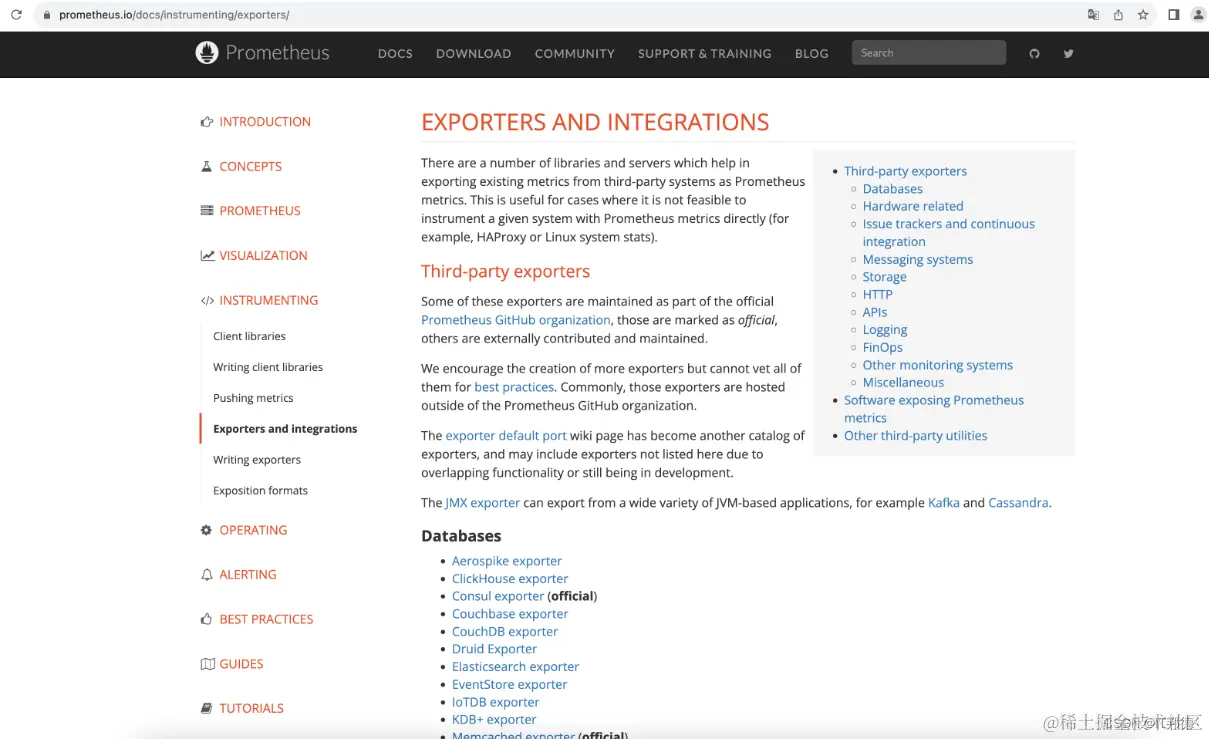Visit the BLOG navigation item
This screenshot has height=739, width=1209.
(811, 54)
